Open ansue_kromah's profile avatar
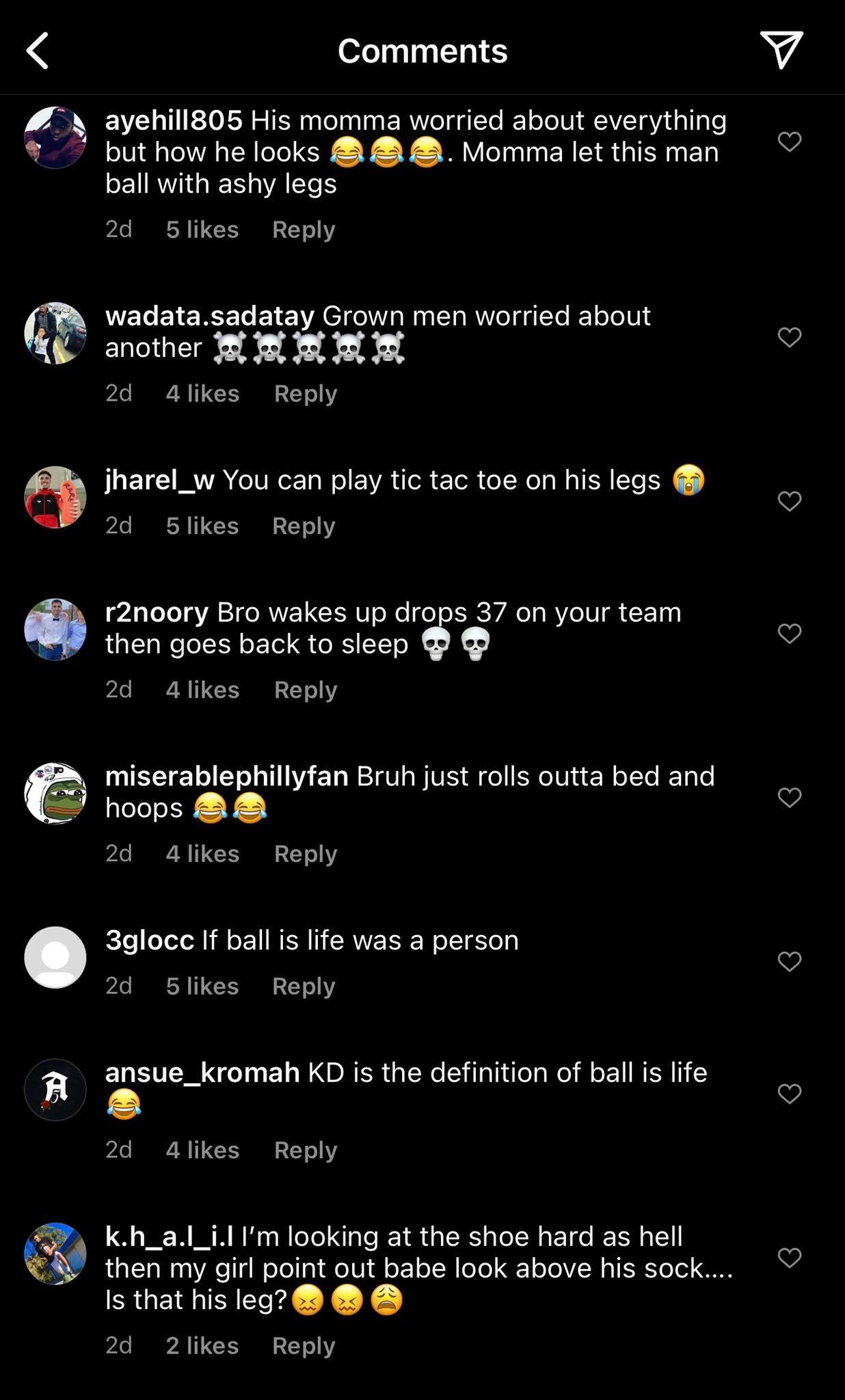This screenshot has width=845, height=1400. 55,1090
